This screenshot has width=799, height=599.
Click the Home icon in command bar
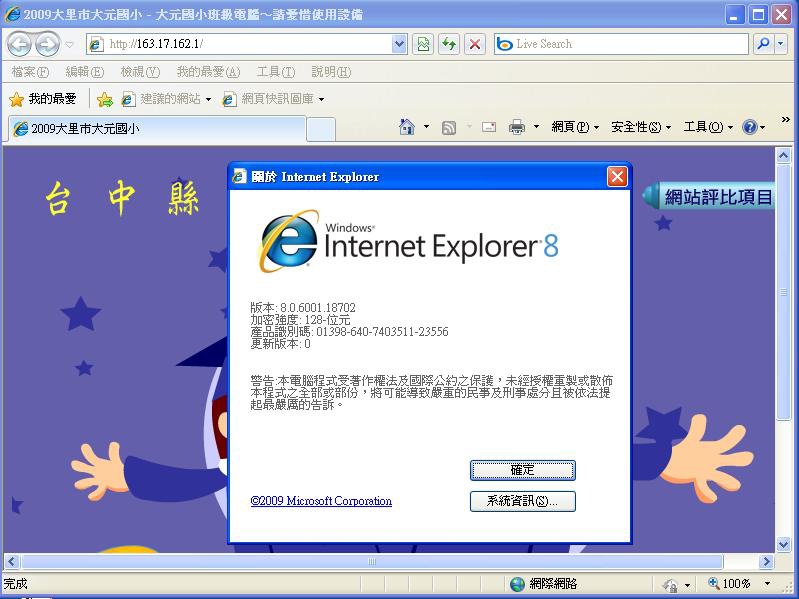point(407,127)
